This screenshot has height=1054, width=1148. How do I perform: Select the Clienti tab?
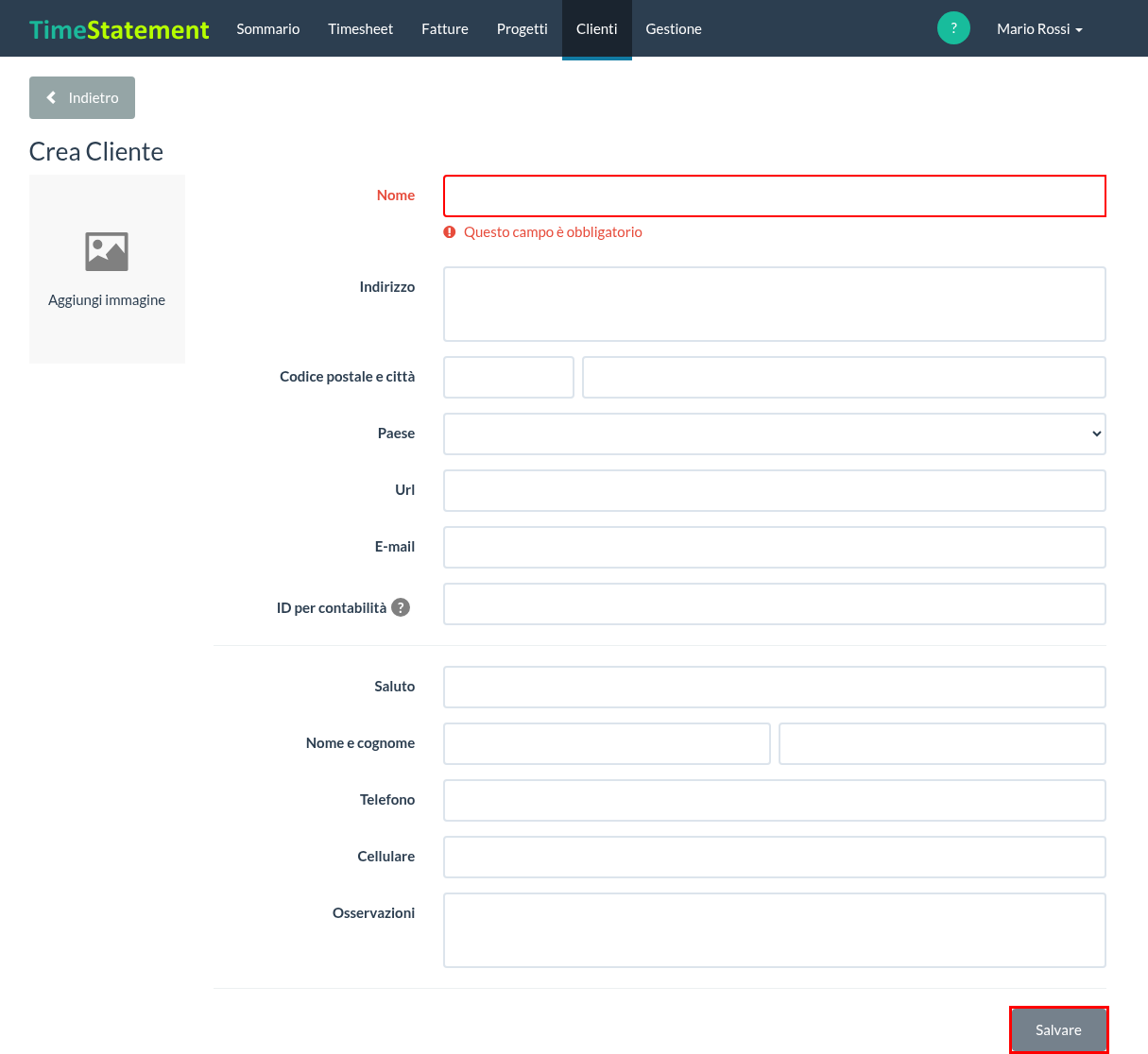[597, 29]
